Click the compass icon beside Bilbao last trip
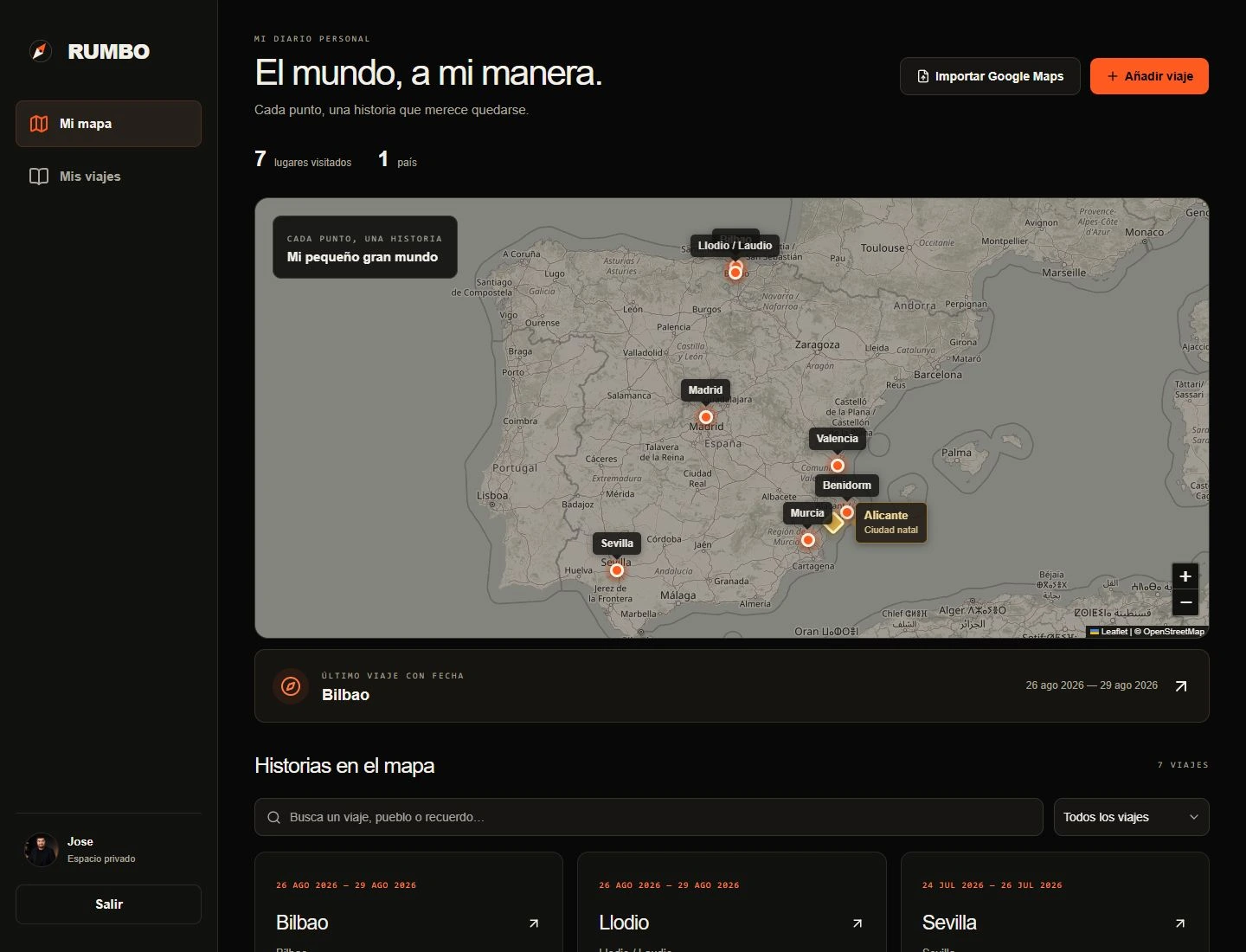1246x952 pixels. click(291, 686)
